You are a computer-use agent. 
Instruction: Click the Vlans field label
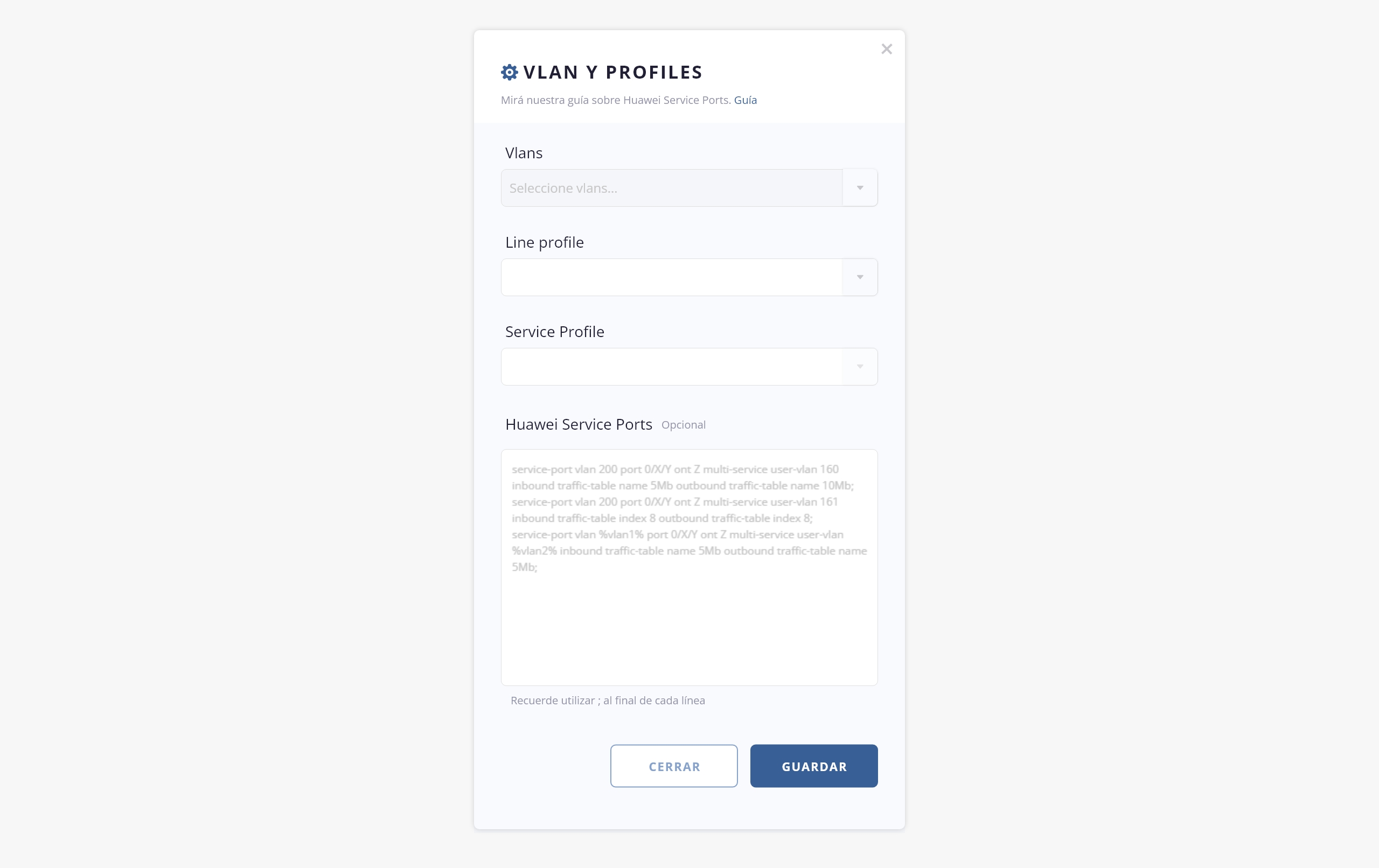524,153
